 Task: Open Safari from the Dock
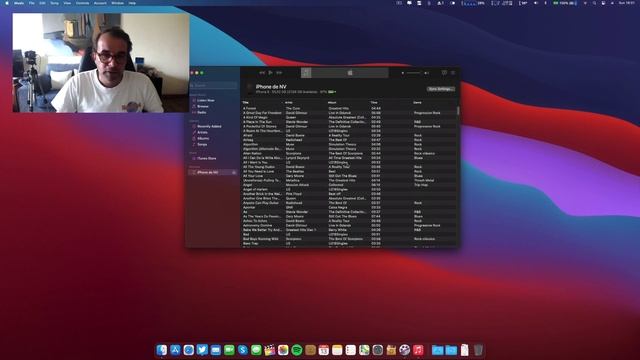pos(189,350)
